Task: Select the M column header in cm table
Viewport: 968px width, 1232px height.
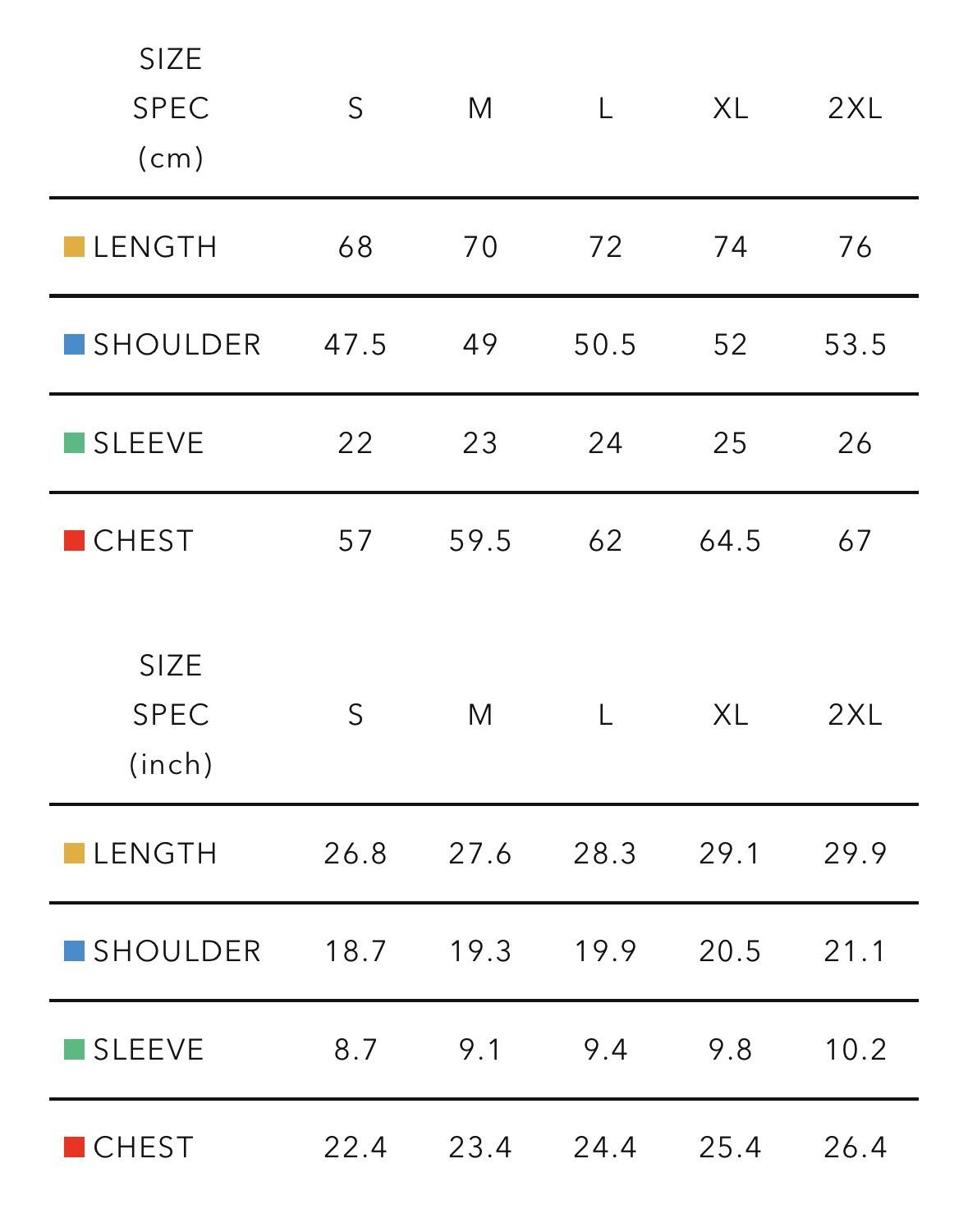Action: (x=480, y=108)
